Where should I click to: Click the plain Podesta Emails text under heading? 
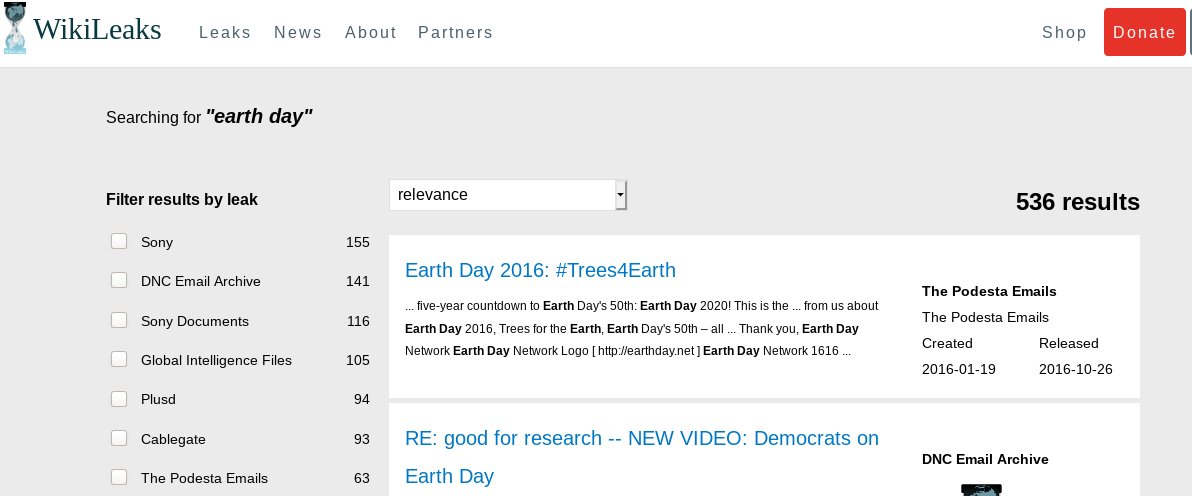tap(984, 317)
